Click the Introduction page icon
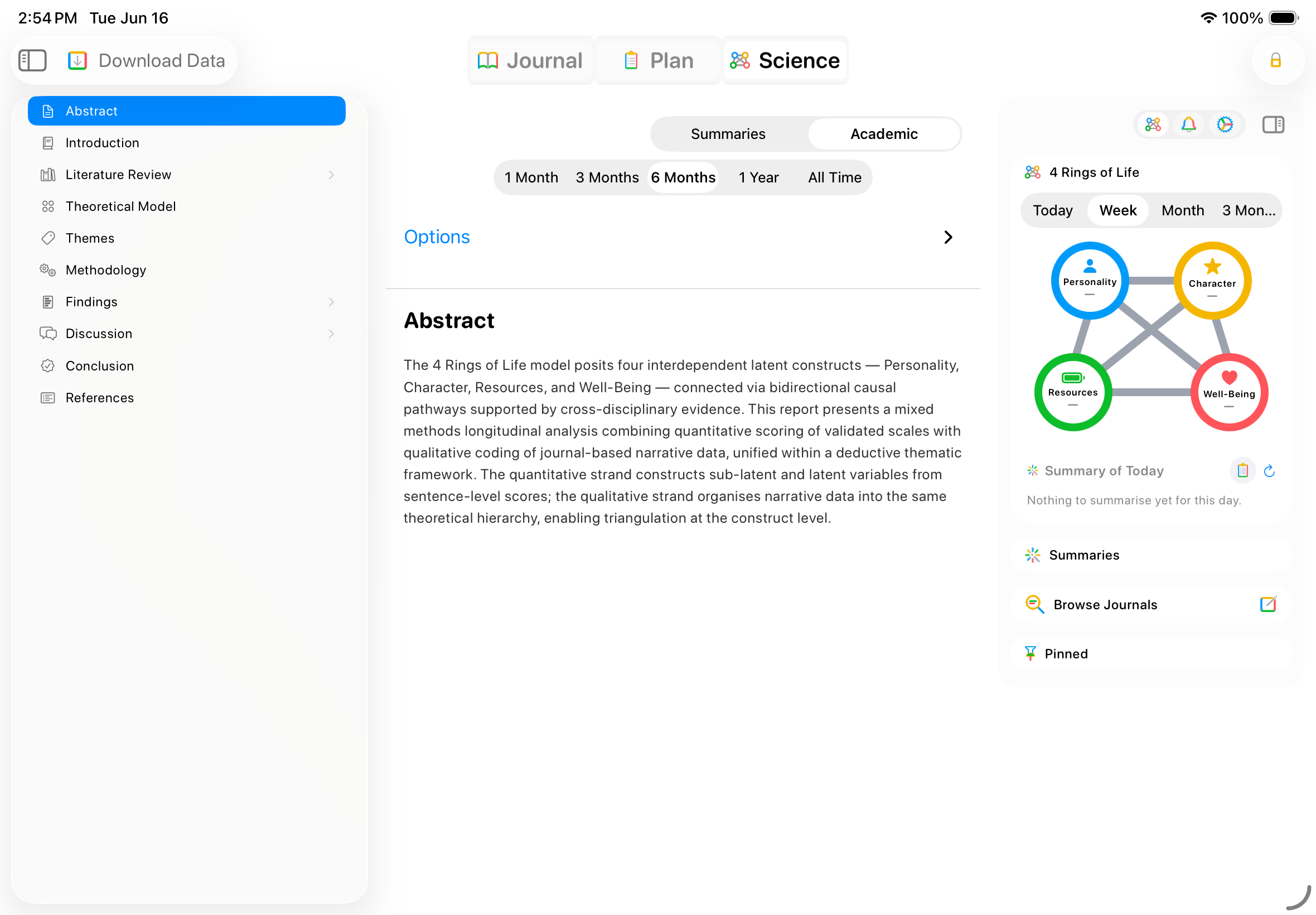This screenshot has height=915, width=1316. (x=48, y=143)
